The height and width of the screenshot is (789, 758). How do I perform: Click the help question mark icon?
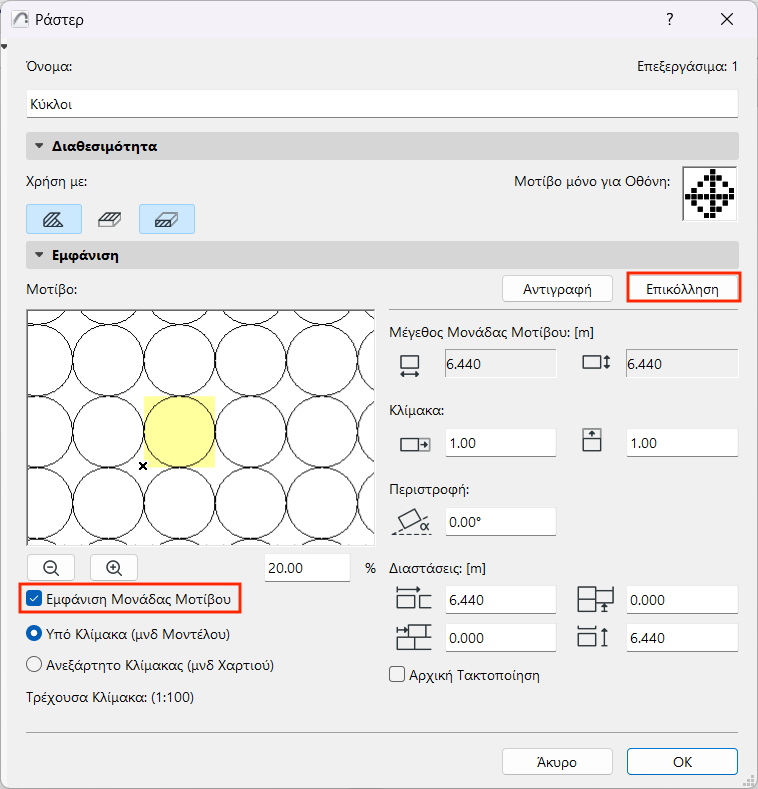pos(669,19)
